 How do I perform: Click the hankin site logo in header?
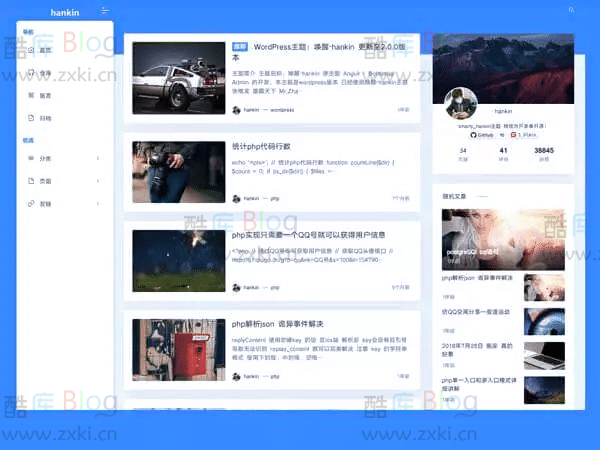pos(65,12)
